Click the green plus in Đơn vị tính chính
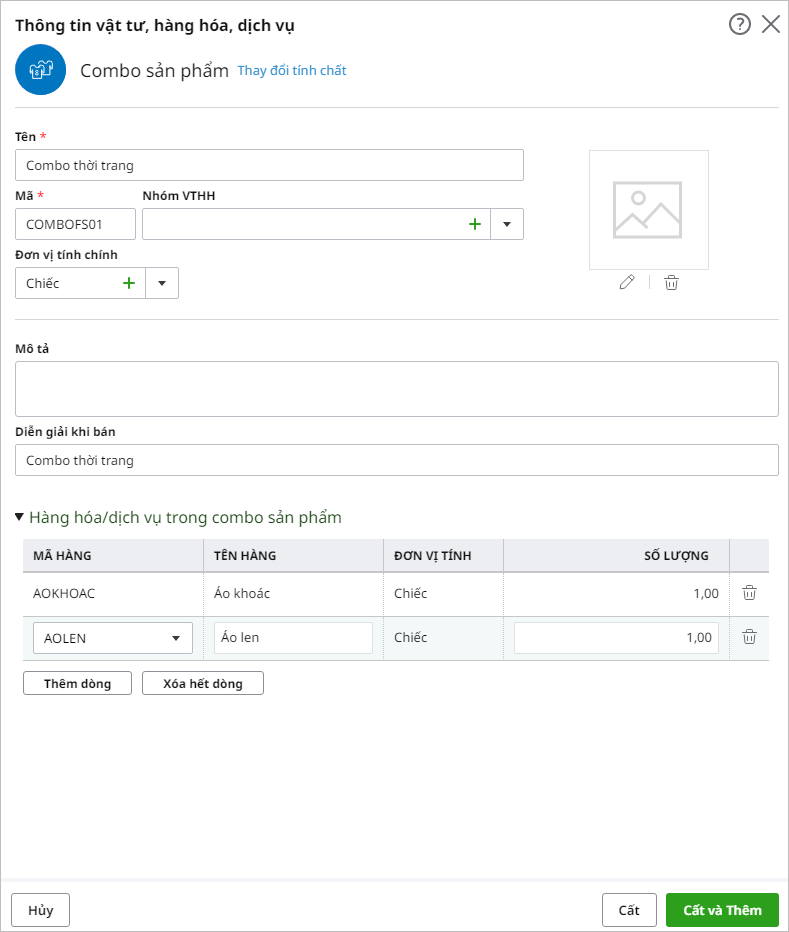This screenshot has width=789, height=932. coord(129,283)
